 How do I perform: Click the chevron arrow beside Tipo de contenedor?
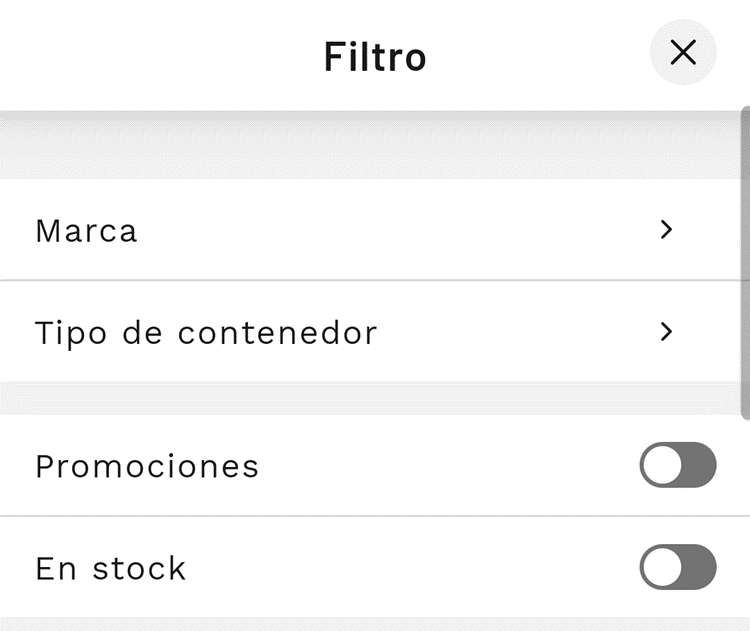[x=666, y=332]
